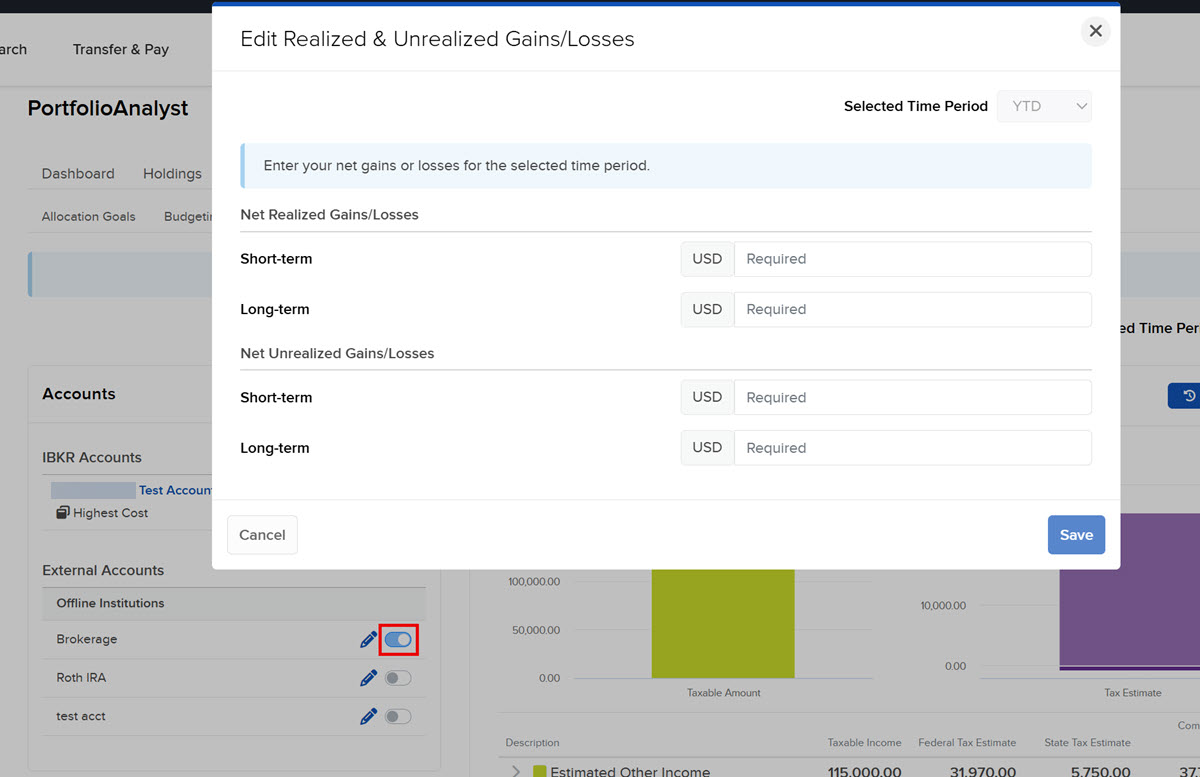Switch to the Holdings tab
Image resolution: width=1200 pixels, height=777 pixels.
tap(172, 173)
